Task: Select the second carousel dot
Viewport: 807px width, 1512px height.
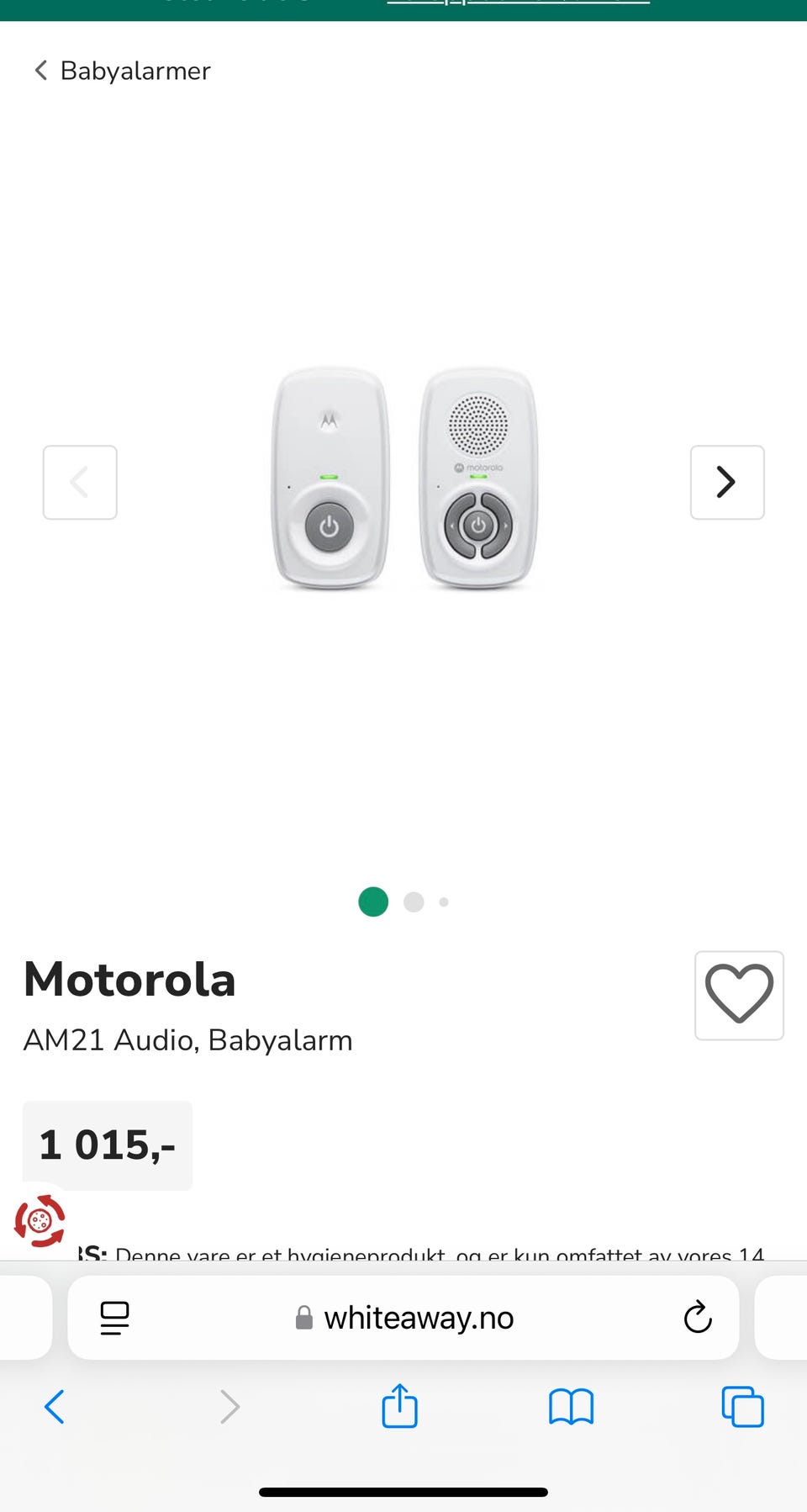Action: (x=414, y=901)
